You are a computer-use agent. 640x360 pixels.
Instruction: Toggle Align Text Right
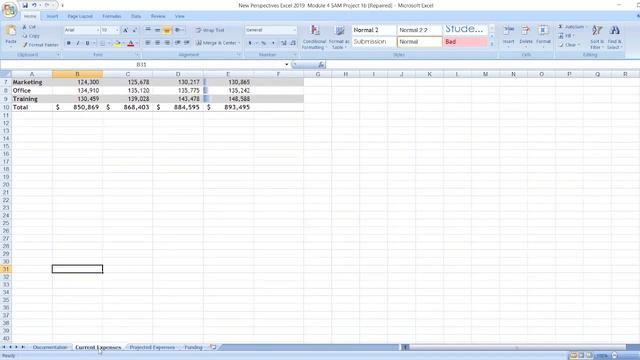point(167,43)
